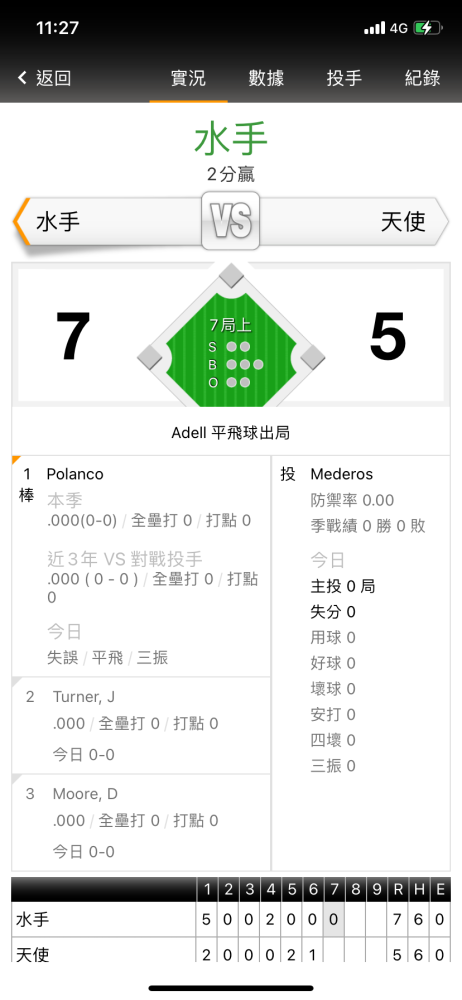Screen dimensions: 462x1000
Task: Click the 水手 row in linescore
Action: (231, 920)
